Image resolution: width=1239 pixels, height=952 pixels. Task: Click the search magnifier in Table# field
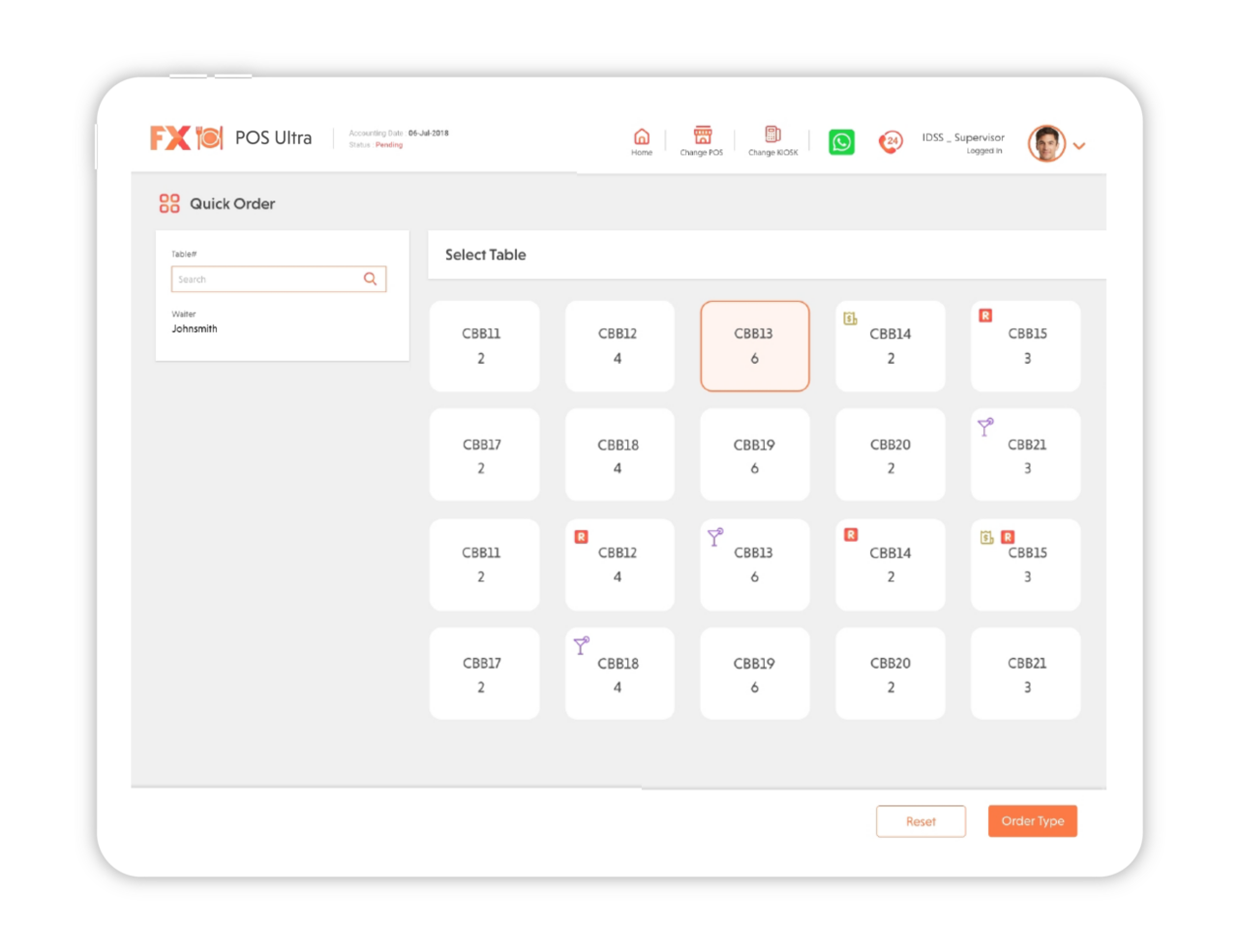(370, 279)
